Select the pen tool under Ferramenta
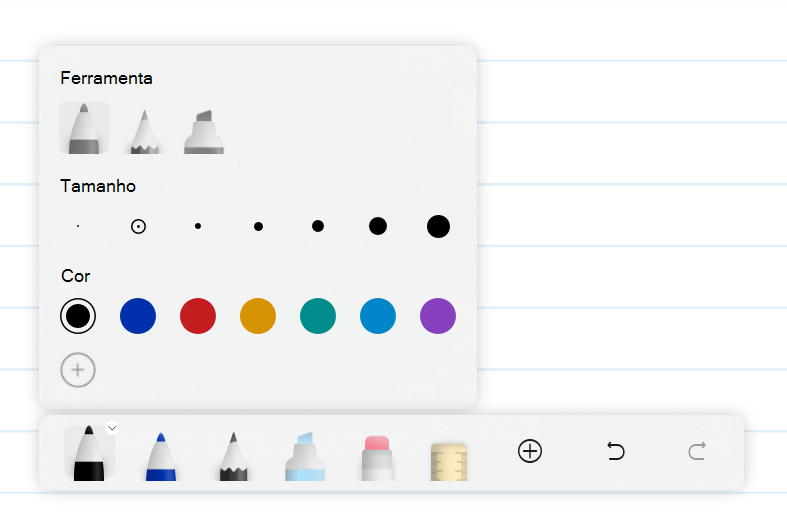The image size is (787, 517). point(84,128)
